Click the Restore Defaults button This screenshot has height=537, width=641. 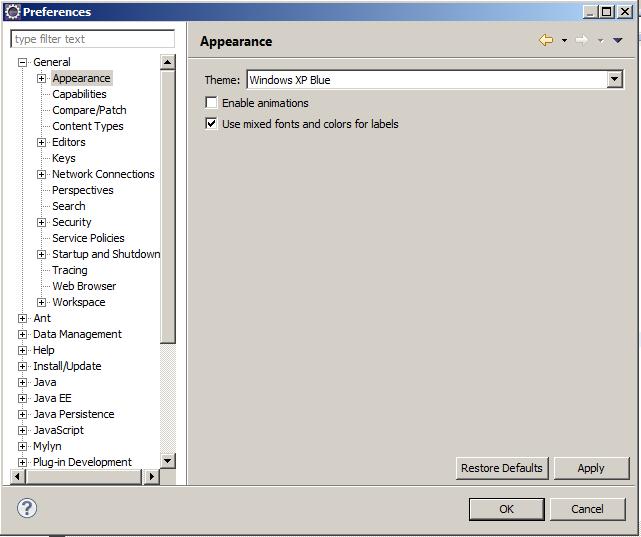pos(501,468)
